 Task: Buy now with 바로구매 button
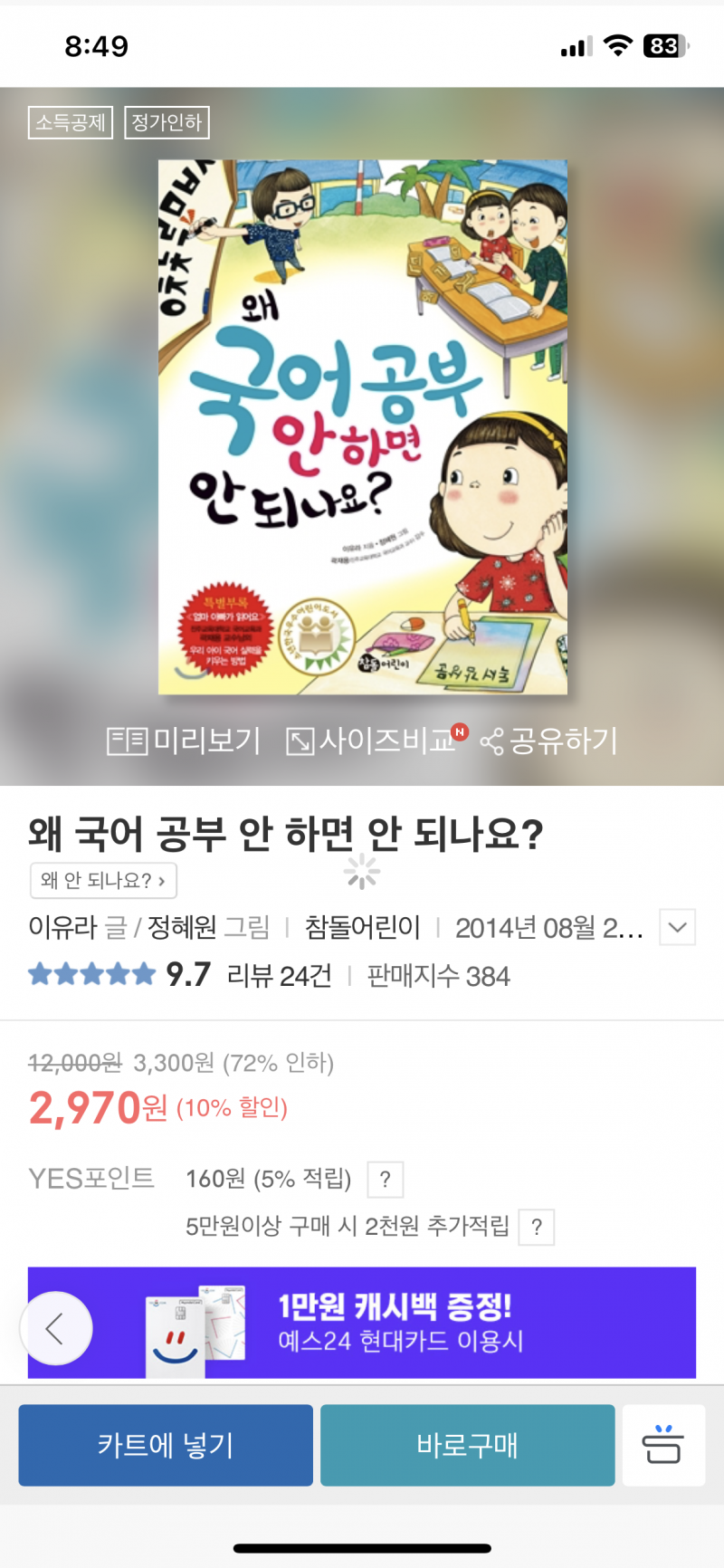pyautogui.click(x=467, y=1445)
